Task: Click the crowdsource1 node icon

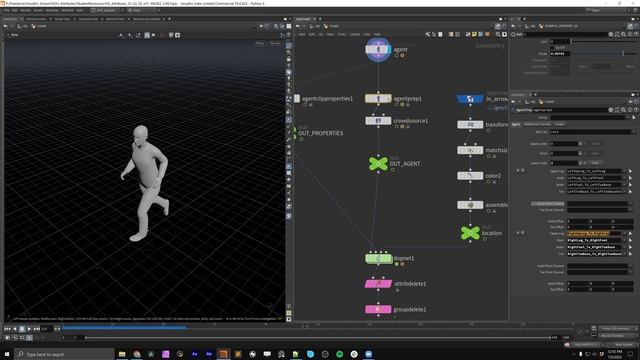Action: pos(378,120)
